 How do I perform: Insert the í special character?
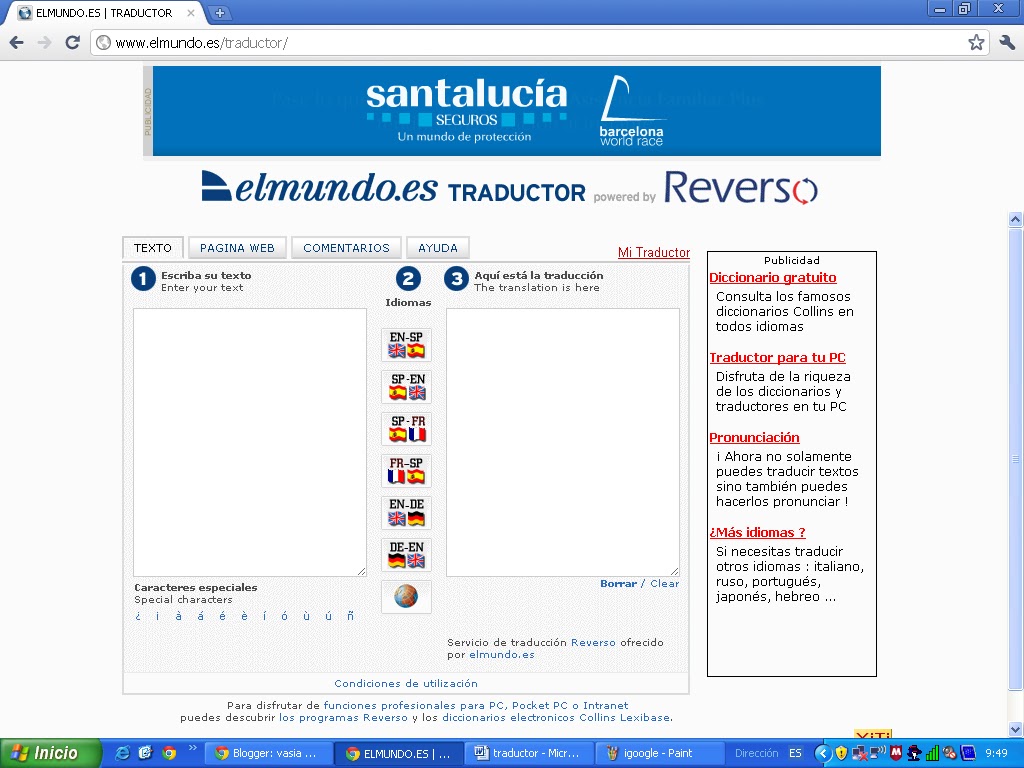pyautogui.click(x=264, y=616)
